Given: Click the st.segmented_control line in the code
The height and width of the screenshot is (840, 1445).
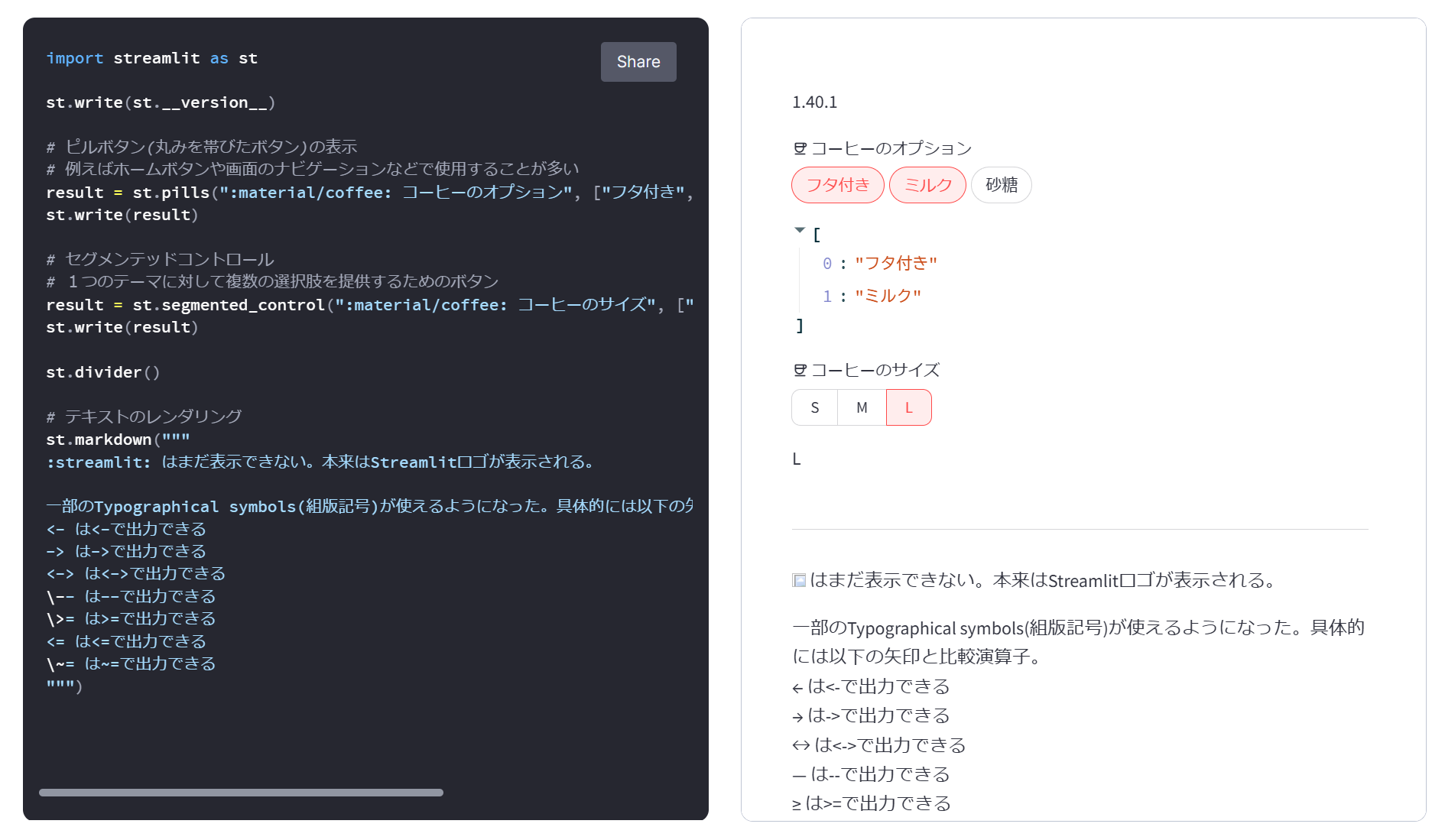Looking at the screenshot, I should [x=306, y=305].
